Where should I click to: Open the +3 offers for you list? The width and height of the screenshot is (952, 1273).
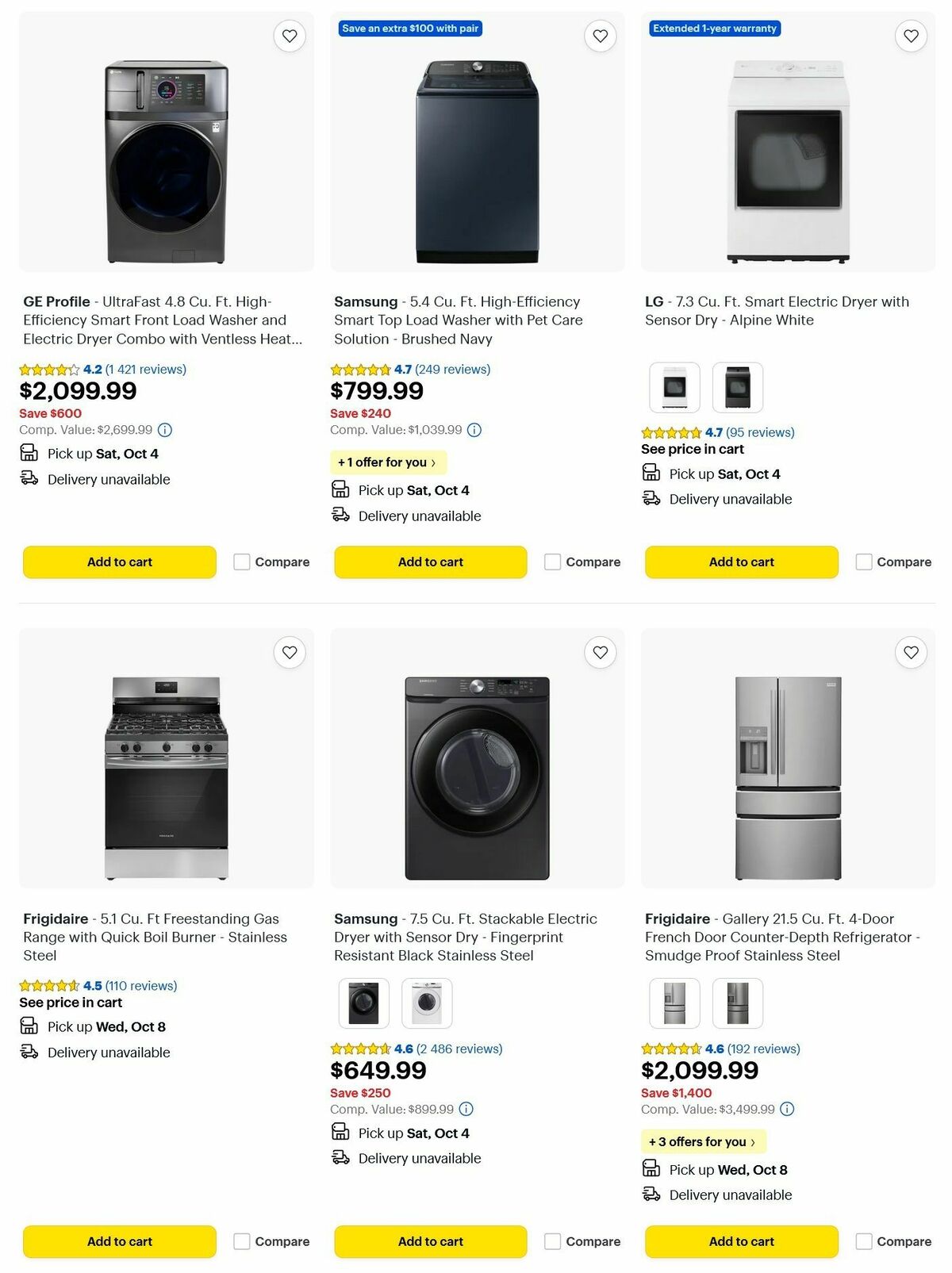click(x=703, y=1141)
